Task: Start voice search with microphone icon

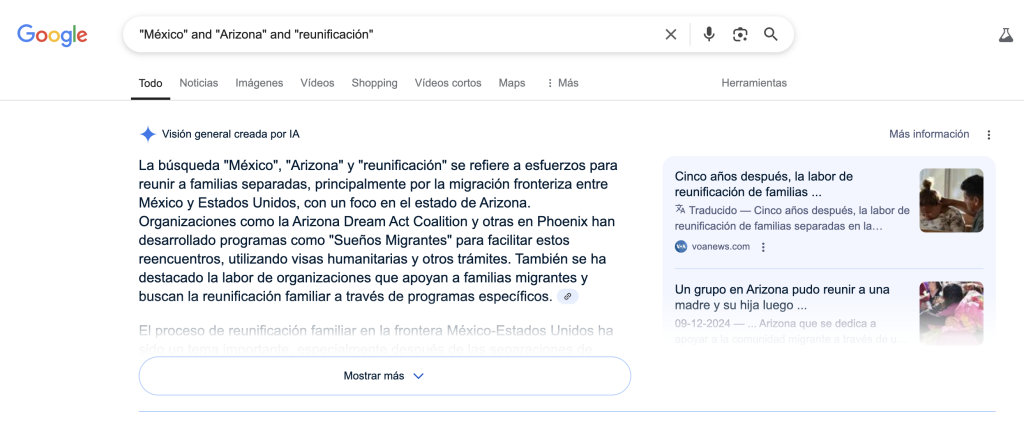Action: (709, 35)
